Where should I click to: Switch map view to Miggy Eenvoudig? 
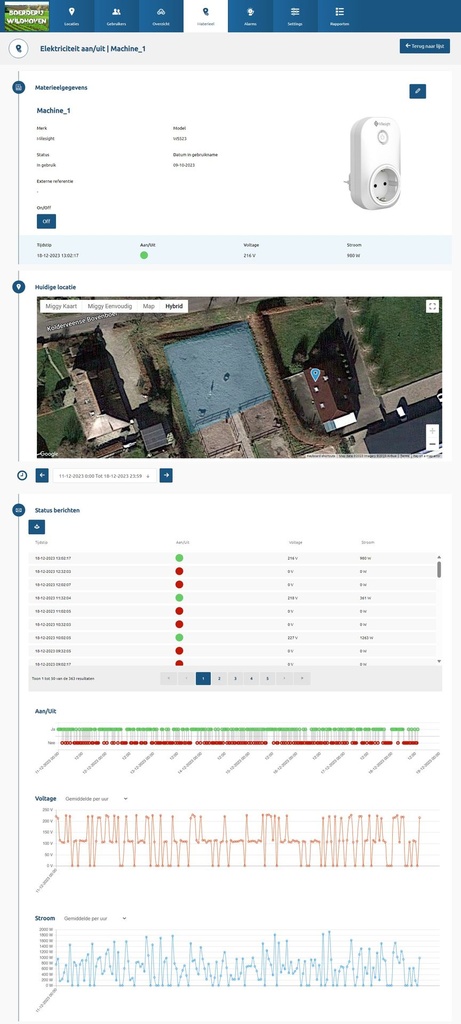pos(110,306)
